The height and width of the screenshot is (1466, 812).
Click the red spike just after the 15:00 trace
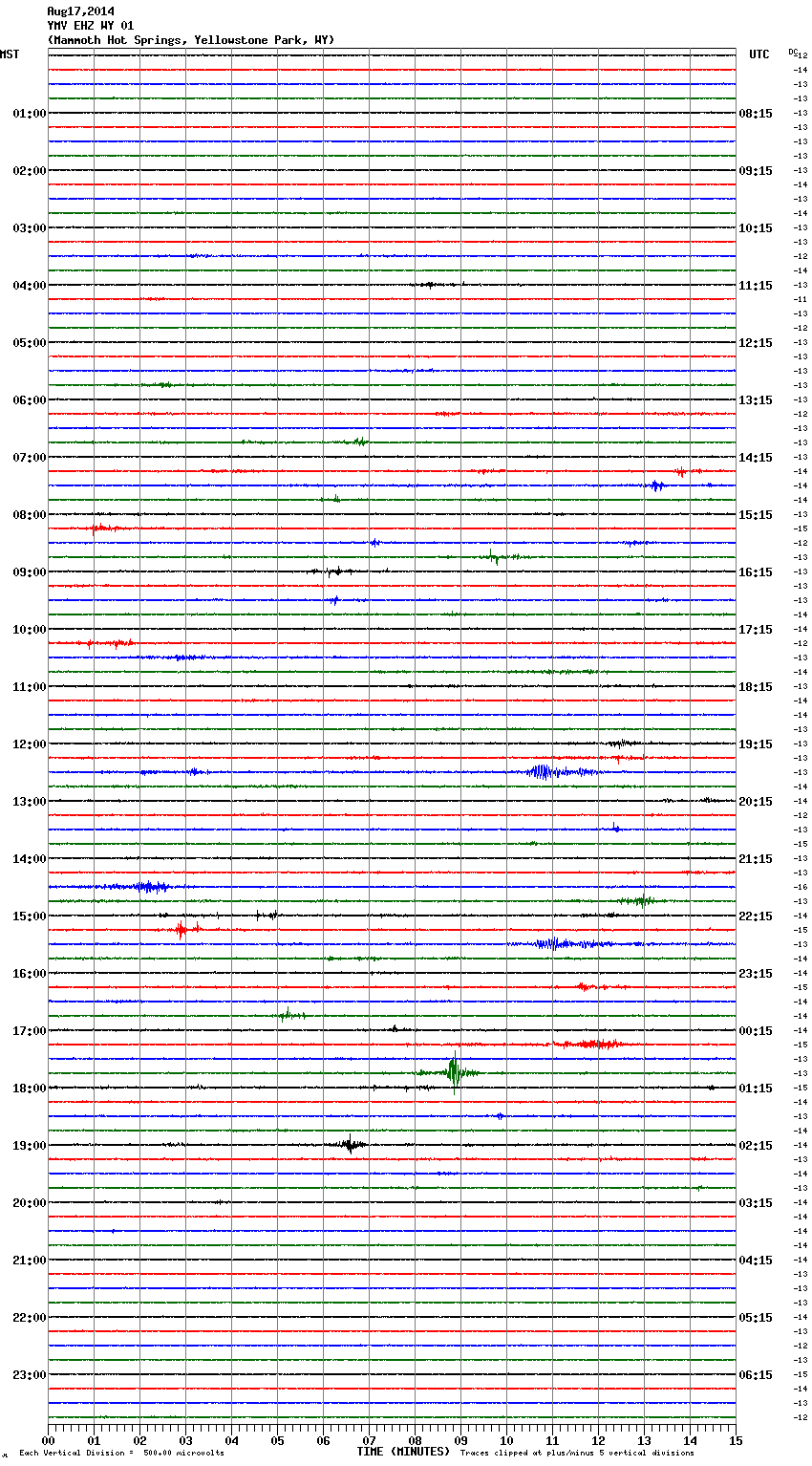[x=181, y=930]
